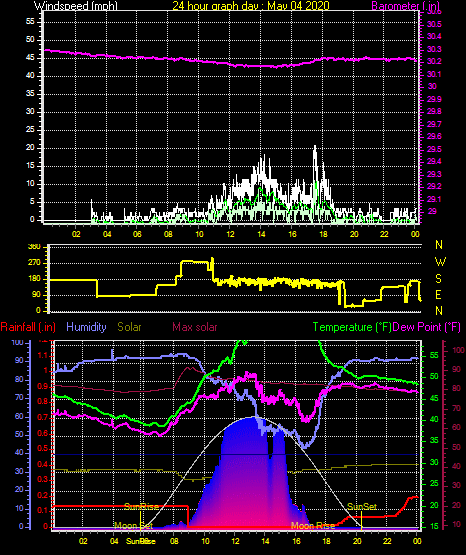This screenshot has height=555, width=466.
Task: Click the SunRise label above rainfall line
Action: click(141, 507)
